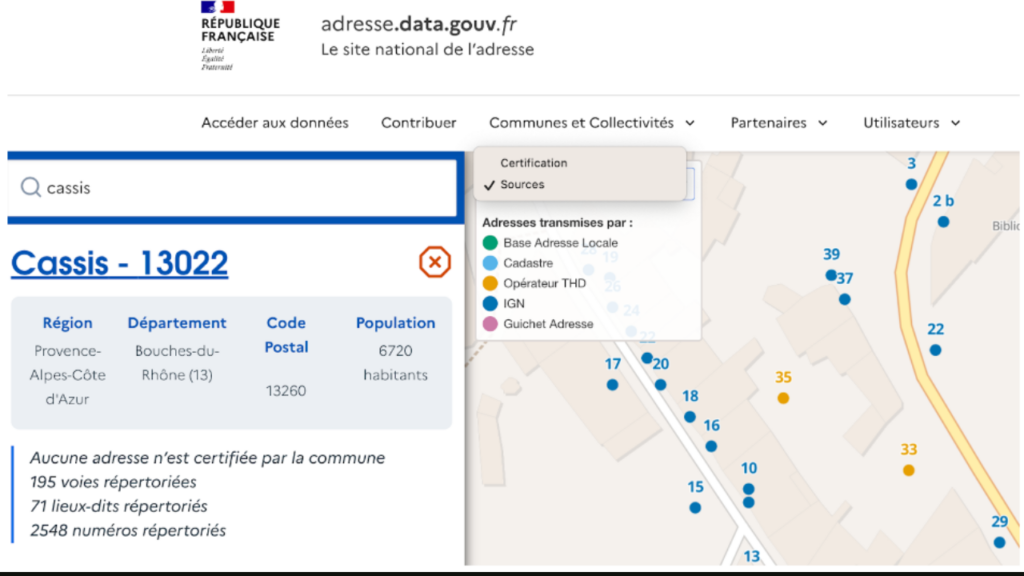Select orange address point 33
This screenshot has width=1024, height=576.
(908, 470)
